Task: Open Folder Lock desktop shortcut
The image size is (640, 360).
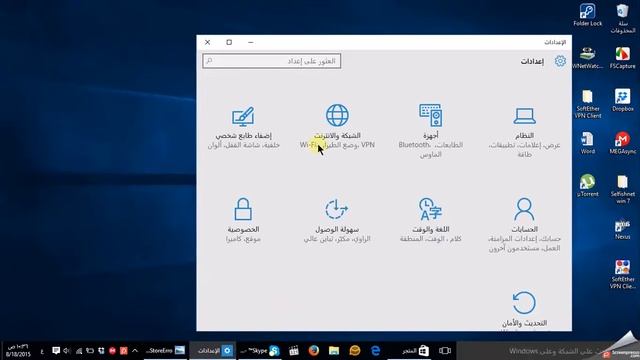Action: click(x=587, y=15)
